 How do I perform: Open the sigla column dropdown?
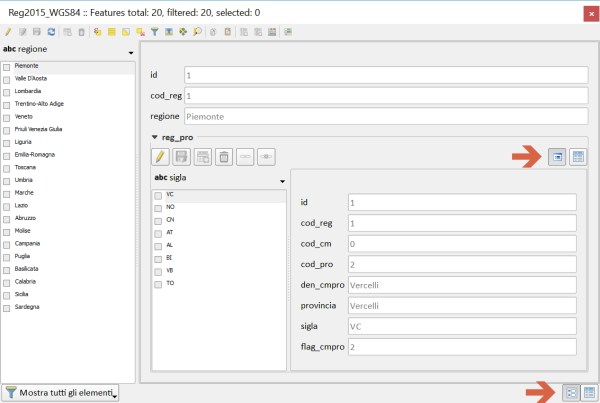point(283,181)
